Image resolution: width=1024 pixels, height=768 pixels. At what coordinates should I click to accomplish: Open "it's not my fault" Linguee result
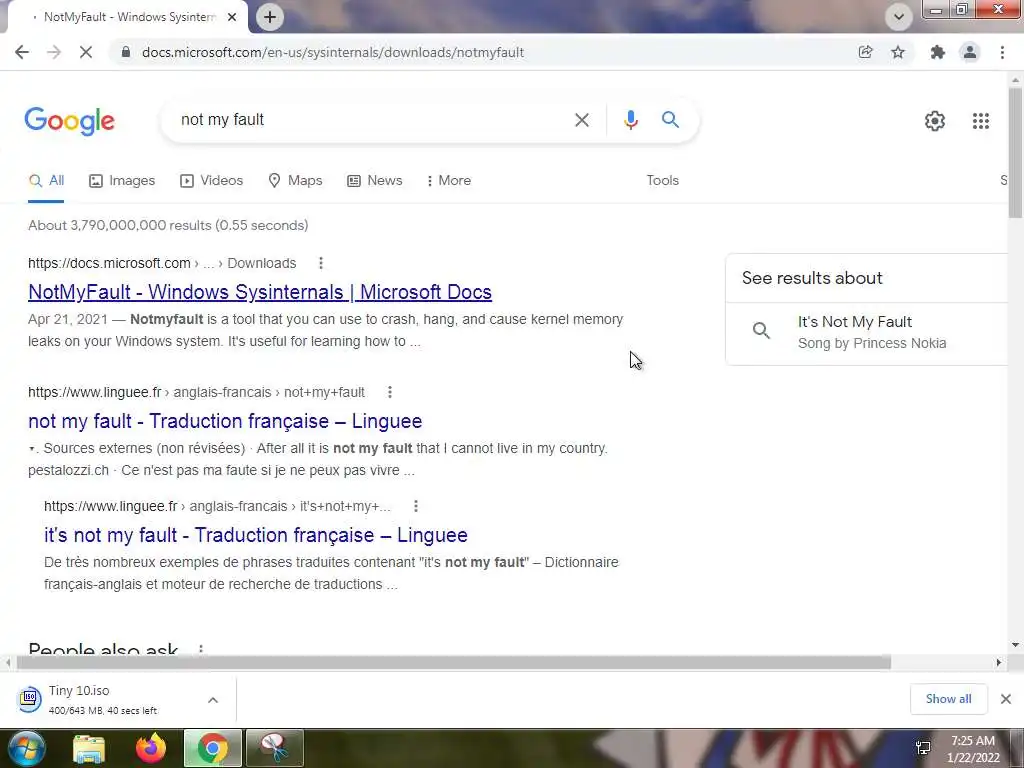click(x=256, y=536)
